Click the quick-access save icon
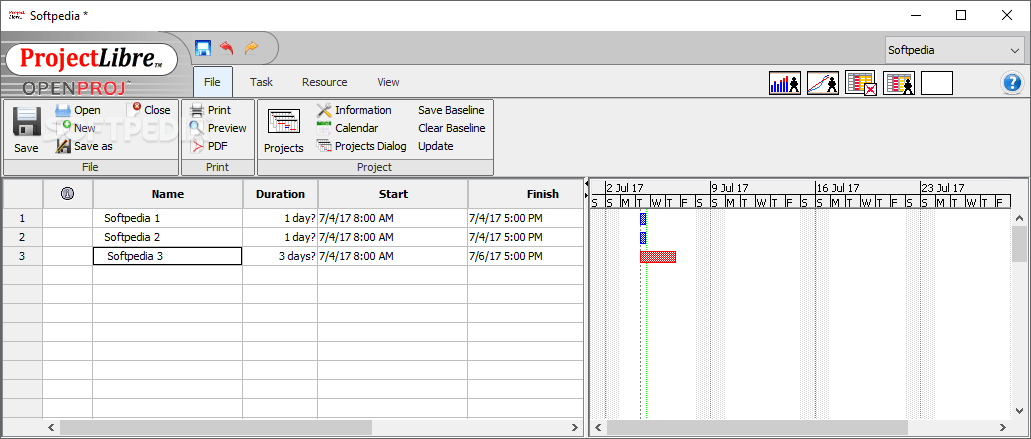1031x439 pixels. tap(203, 48)
